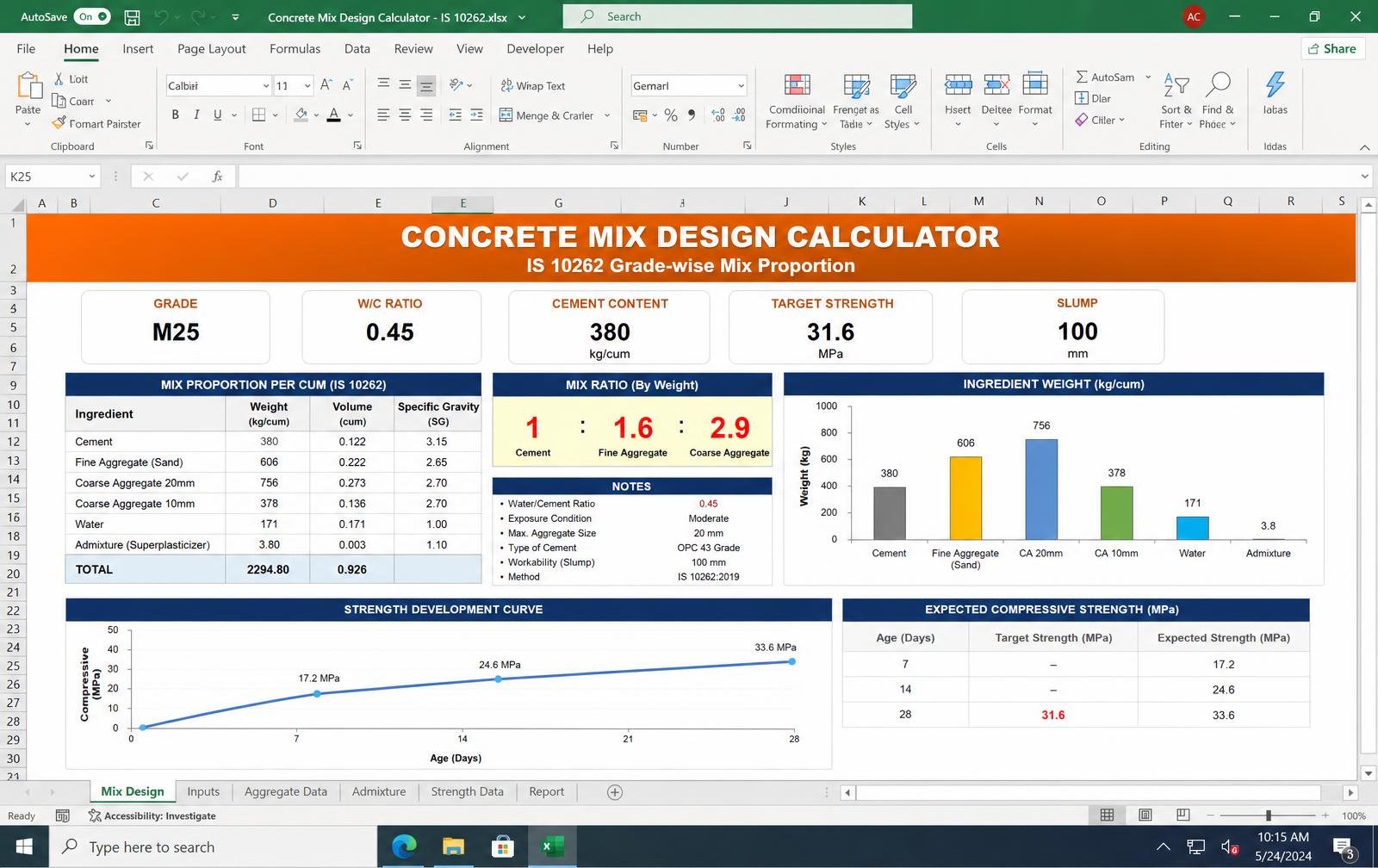This screenshot has width=1378, height=868.
Task: Click the Borders icon
Action: [258, 115]
